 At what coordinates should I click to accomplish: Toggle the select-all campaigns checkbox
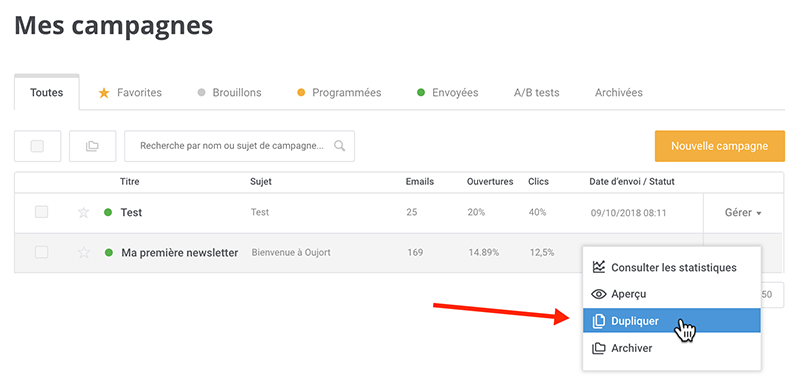[37, 146]
